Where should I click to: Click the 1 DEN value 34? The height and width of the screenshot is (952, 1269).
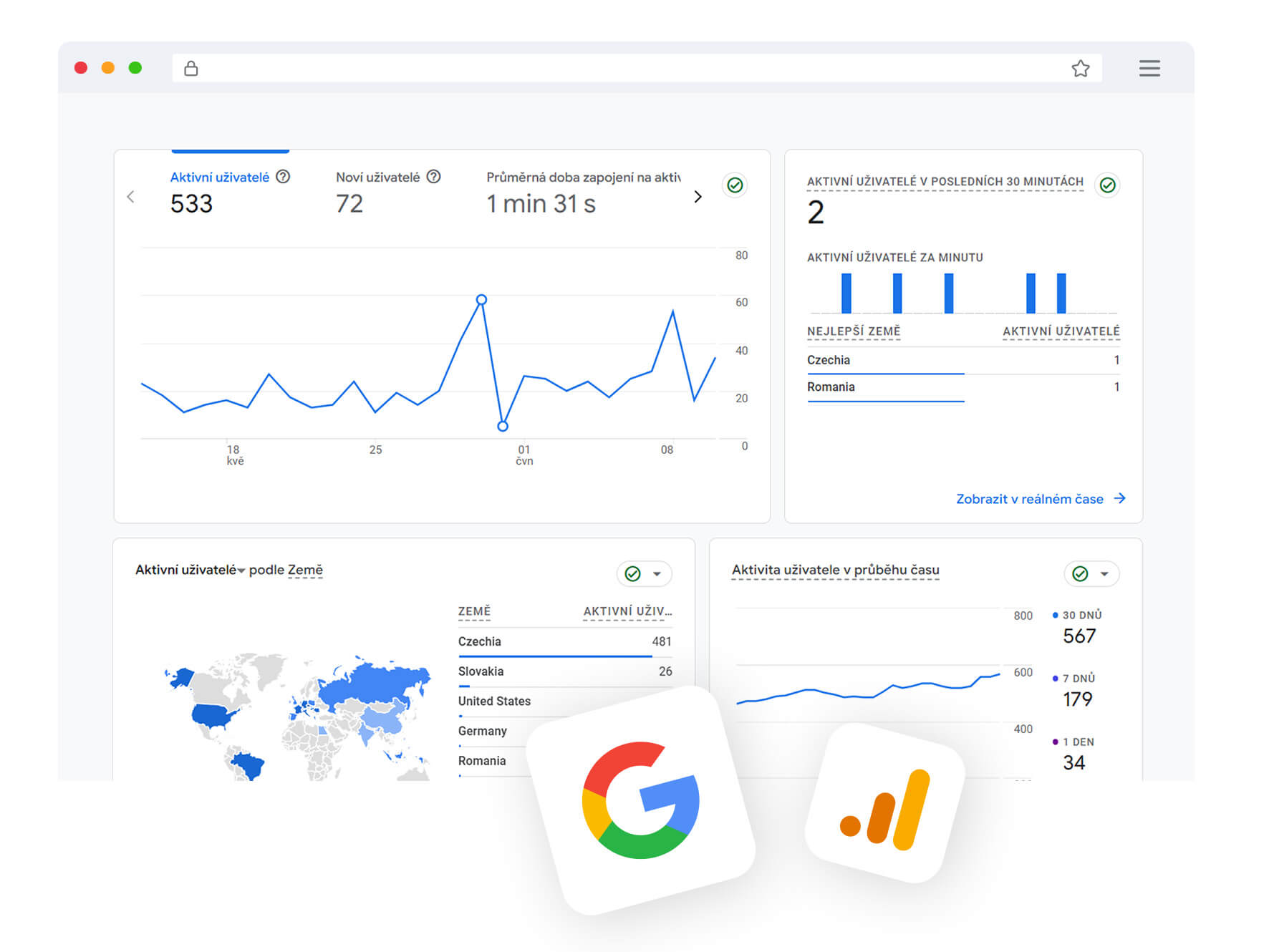tap(1073, 762)
